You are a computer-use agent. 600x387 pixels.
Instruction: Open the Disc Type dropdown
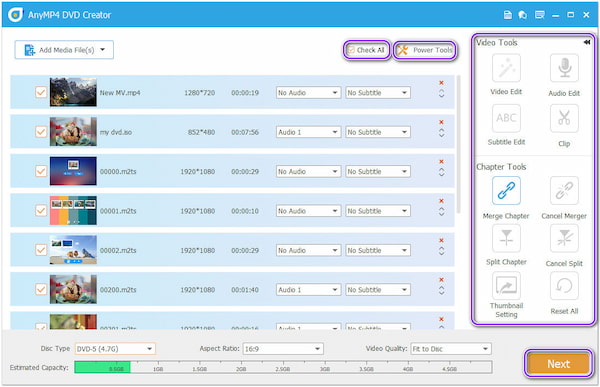[x=115, y=349]
